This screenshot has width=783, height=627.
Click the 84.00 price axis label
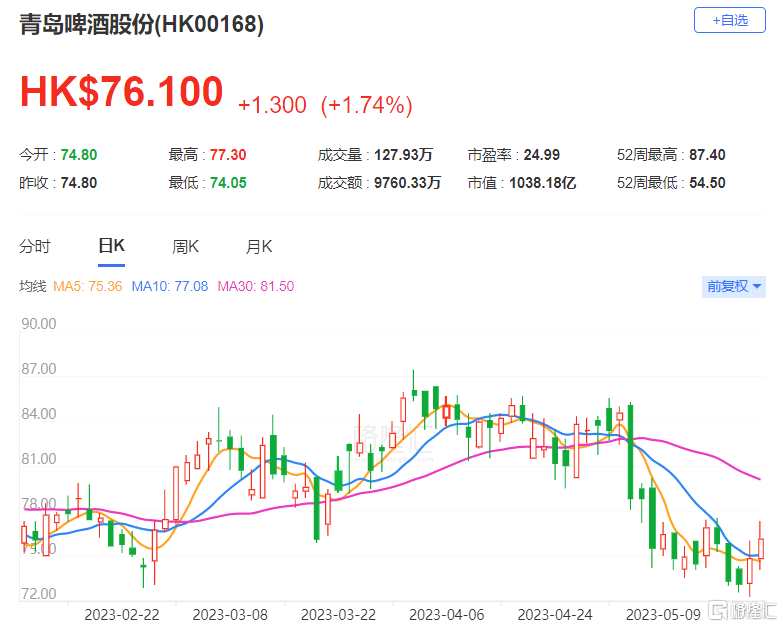38,414
